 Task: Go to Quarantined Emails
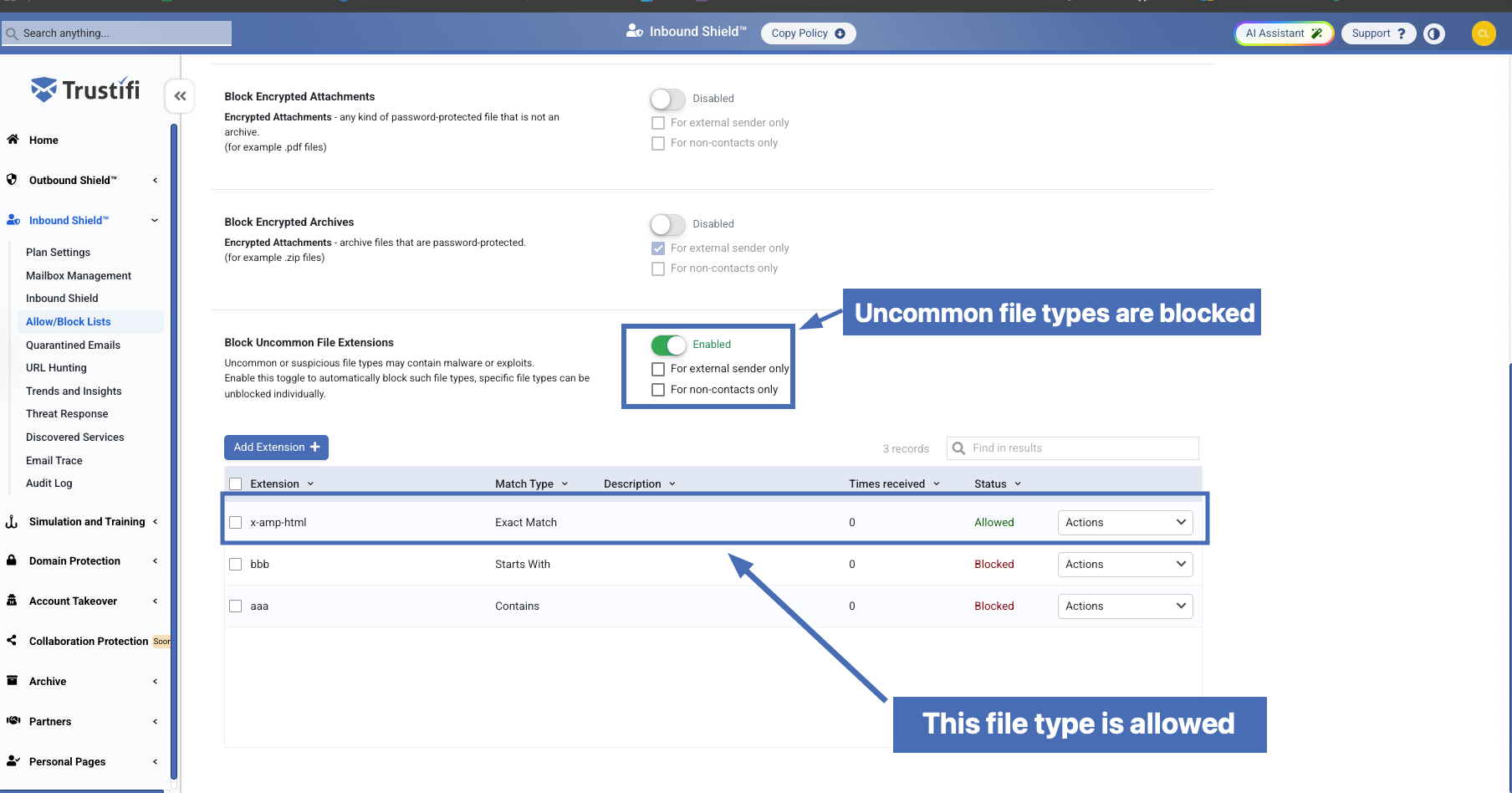click(x=73, y=345)
